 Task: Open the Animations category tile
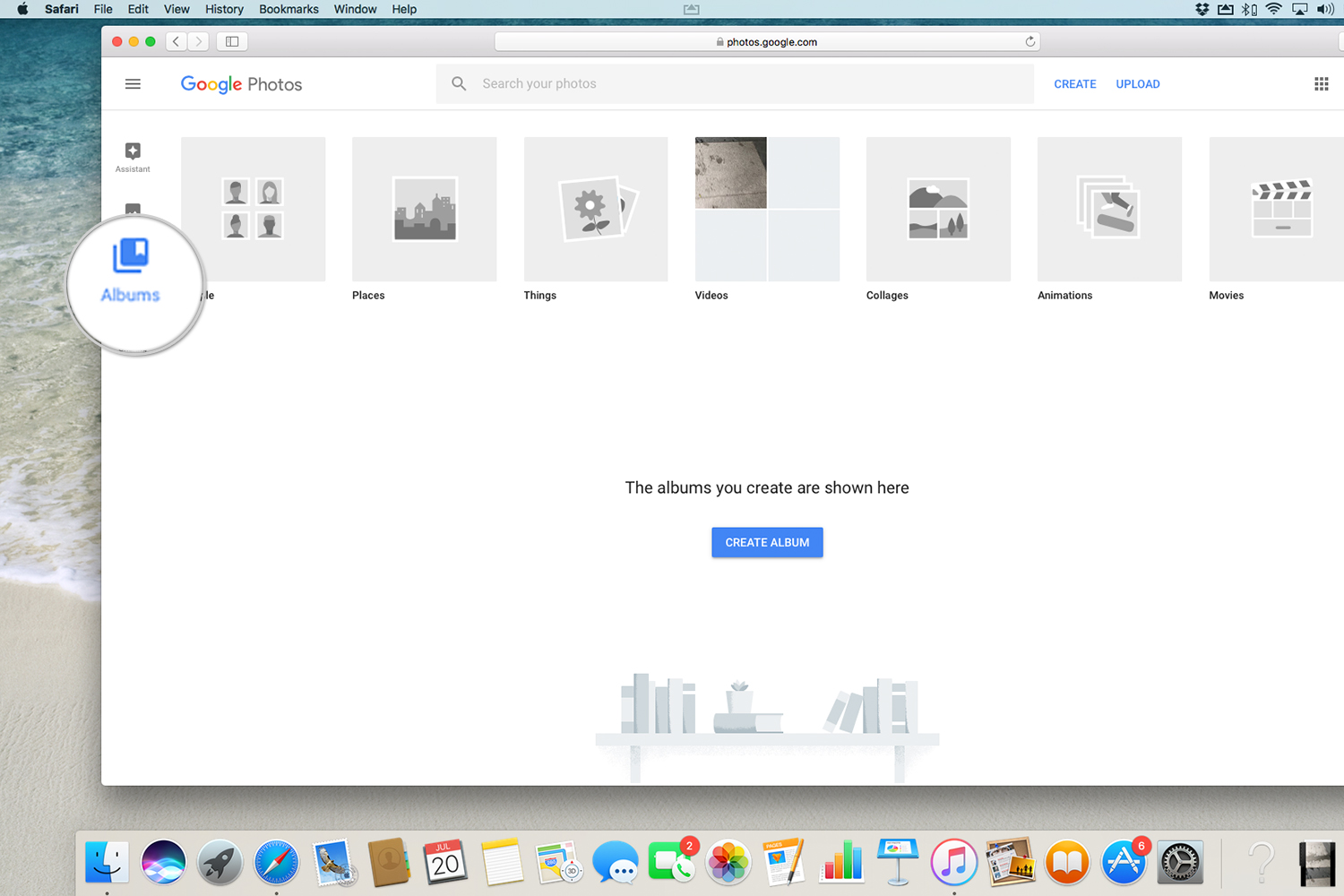point(1109,209)
